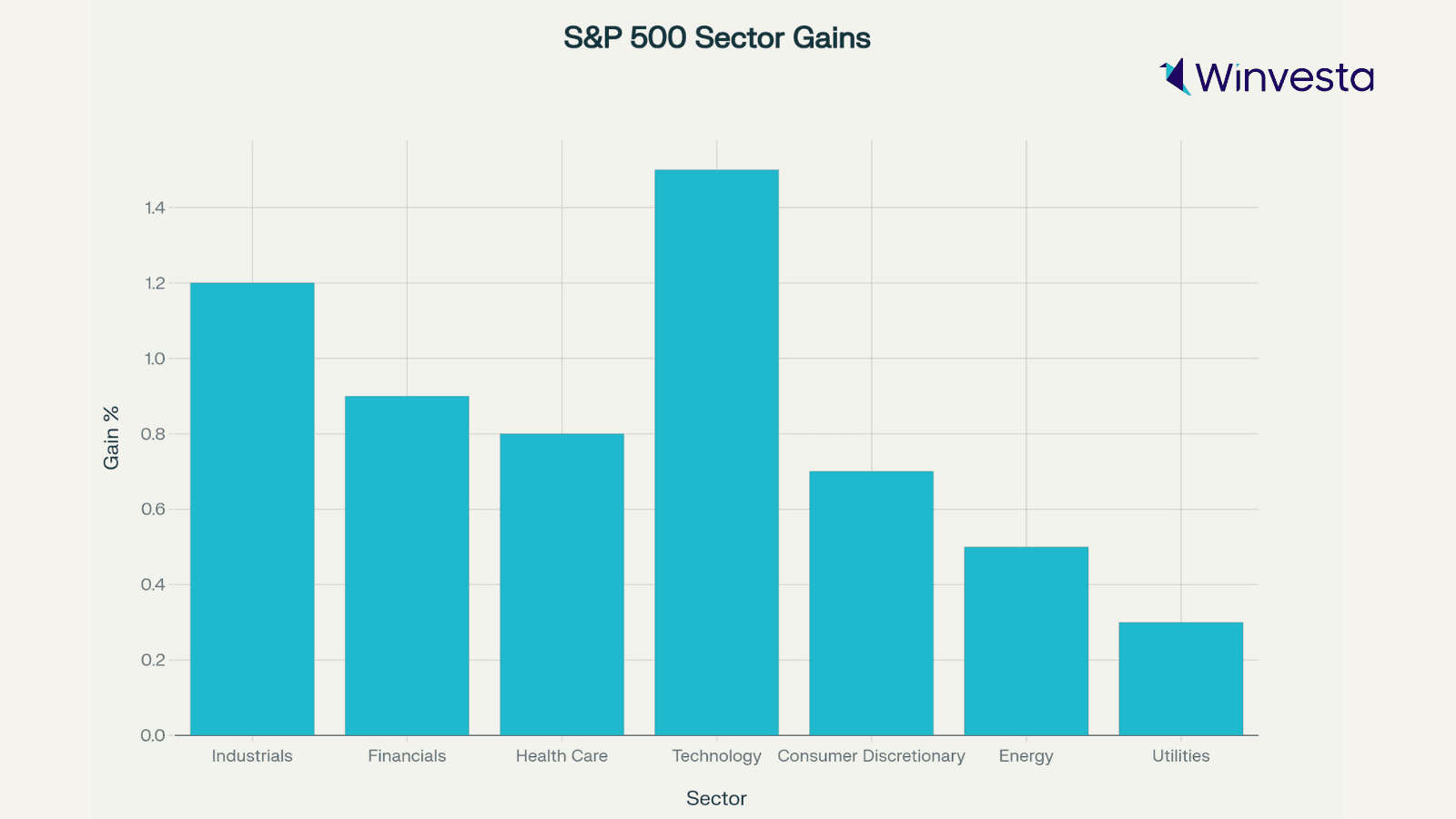Click the Utilities axis label
Screen dimensions: 1456x819
[1180, 756]
